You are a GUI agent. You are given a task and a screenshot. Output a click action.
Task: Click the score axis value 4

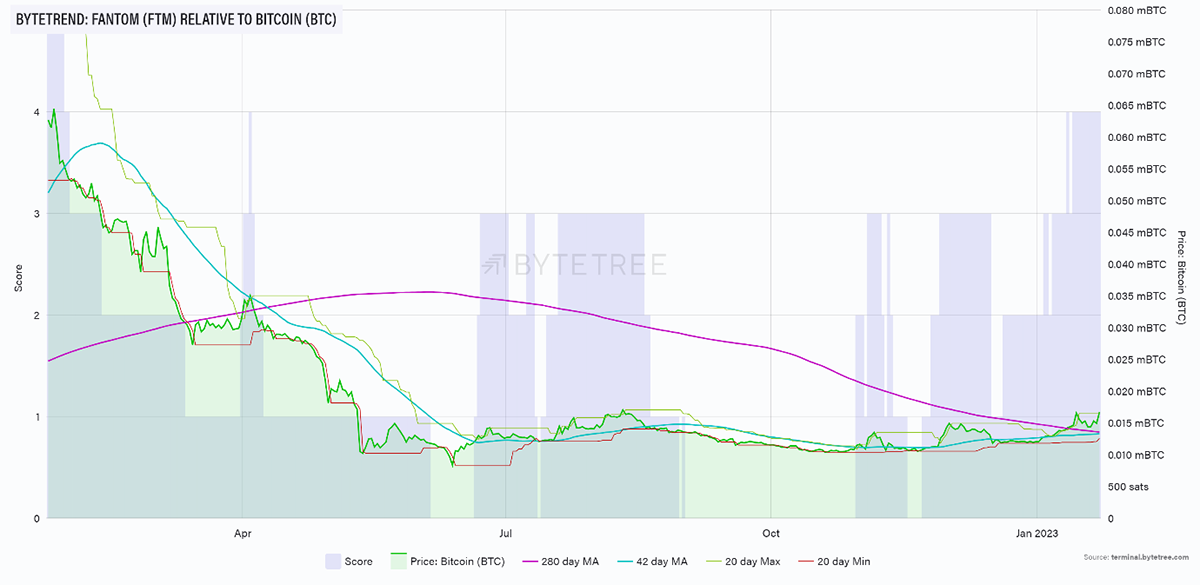pyautogui.click(x=36, y=112)
